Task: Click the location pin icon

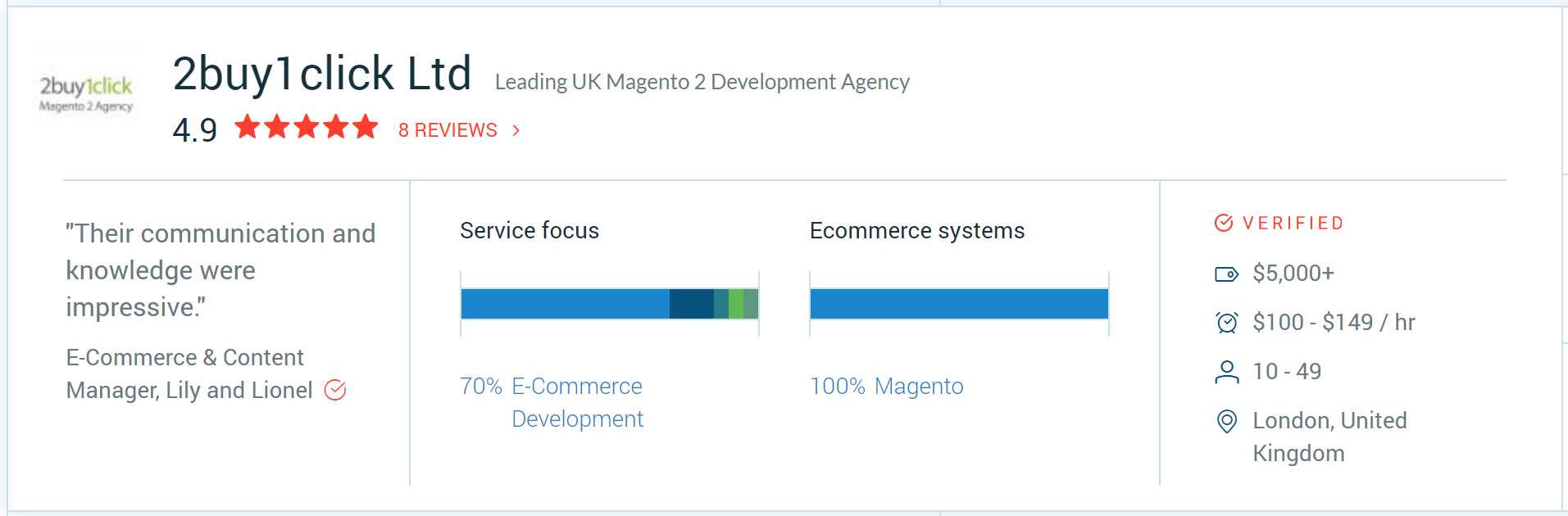Action: 1226,421
